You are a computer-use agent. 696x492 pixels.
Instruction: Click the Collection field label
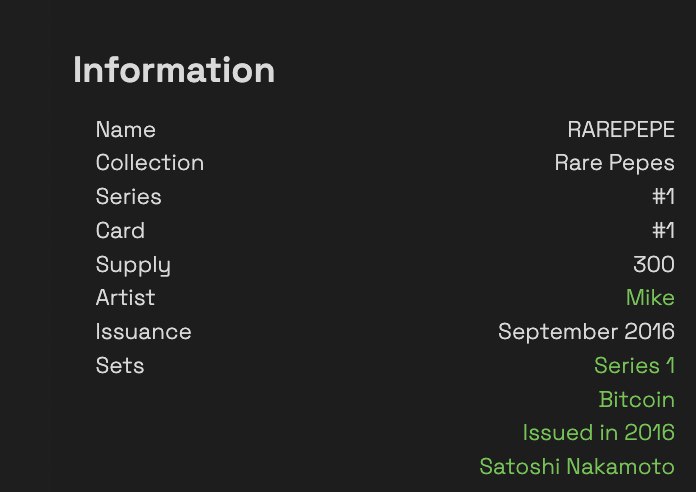(x=150, y=163)
